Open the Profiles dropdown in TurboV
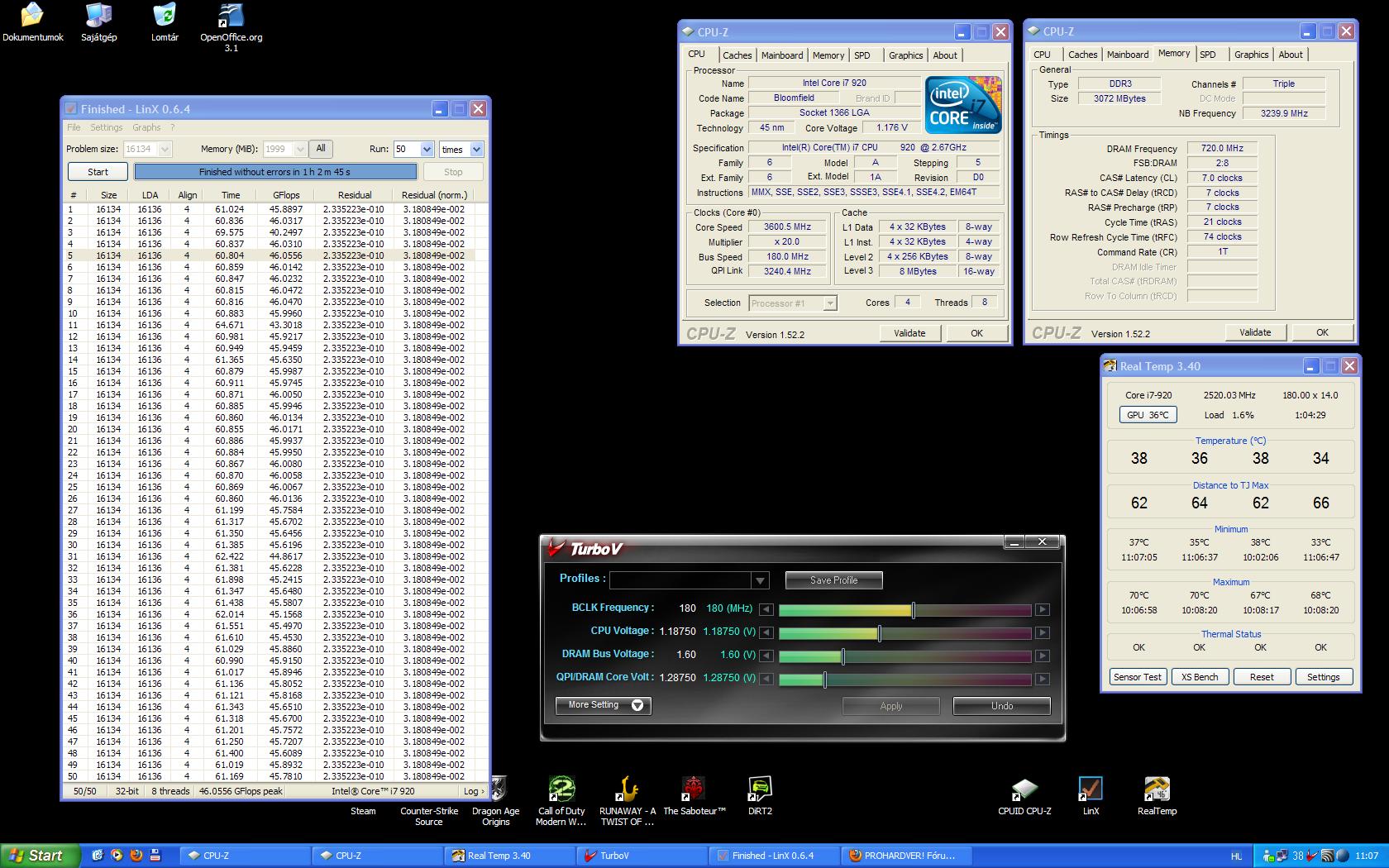 [760, 579]
